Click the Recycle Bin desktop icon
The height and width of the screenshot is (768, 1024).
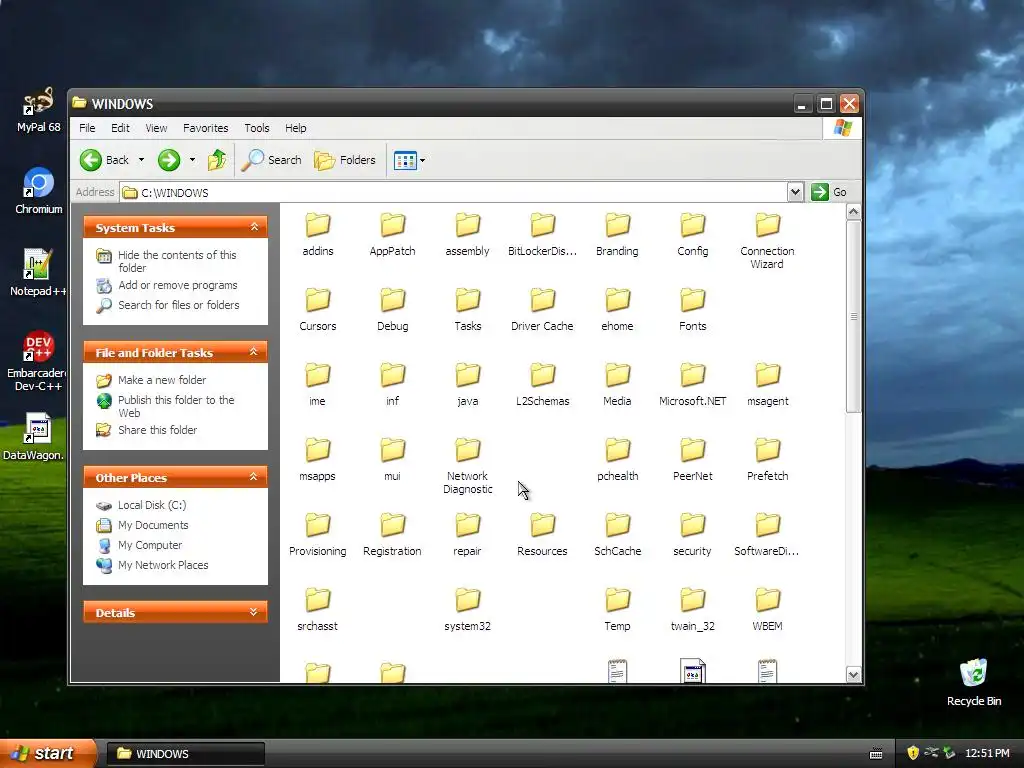973,682
